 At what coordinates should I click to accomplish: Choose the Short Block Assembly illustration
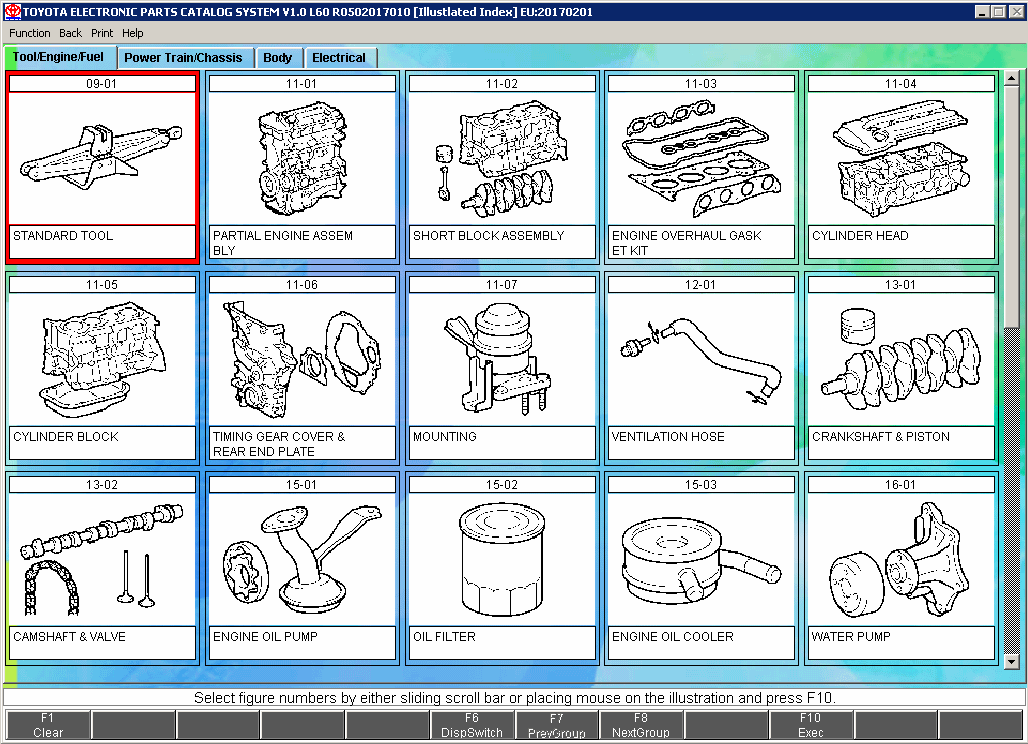click(x=501, y=158)
